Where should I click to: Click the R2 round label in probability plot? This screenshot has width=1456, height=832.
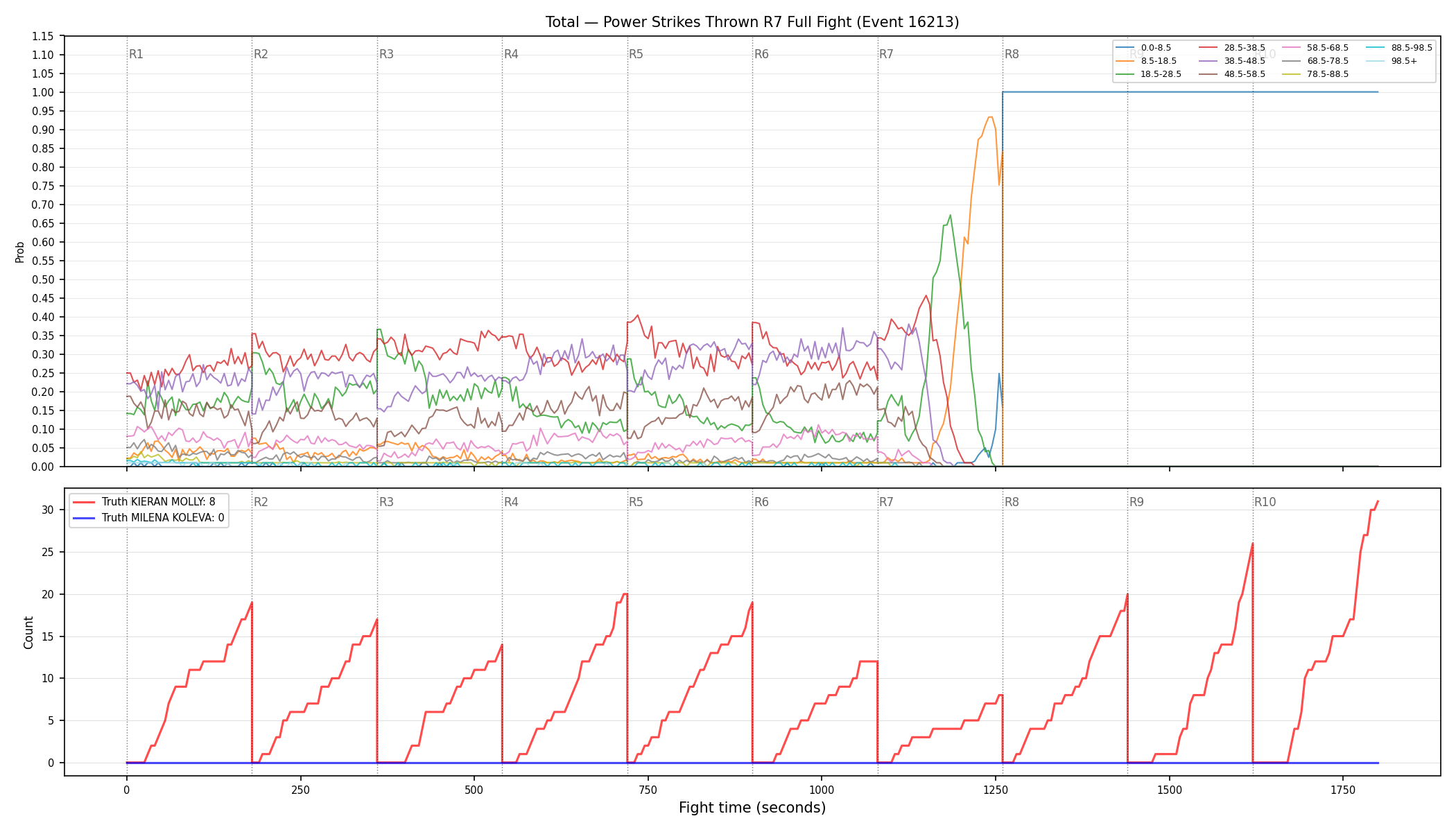pos(261,54)
